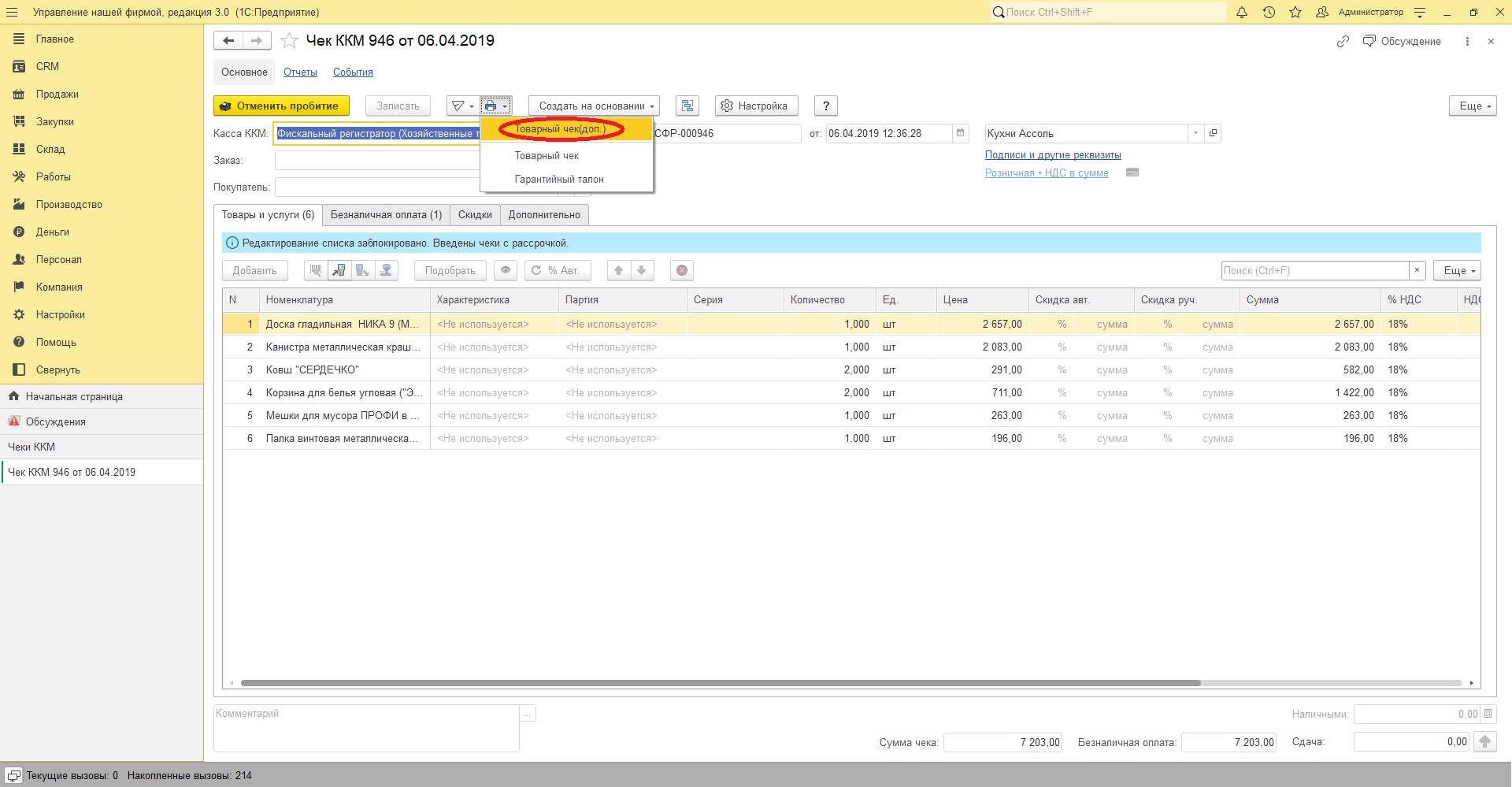Image resolution: width=1512 pixels, height=787 pixels.
Task: Switch to Безналичная оплата (1) tab
Action: (x=386, y=214)
